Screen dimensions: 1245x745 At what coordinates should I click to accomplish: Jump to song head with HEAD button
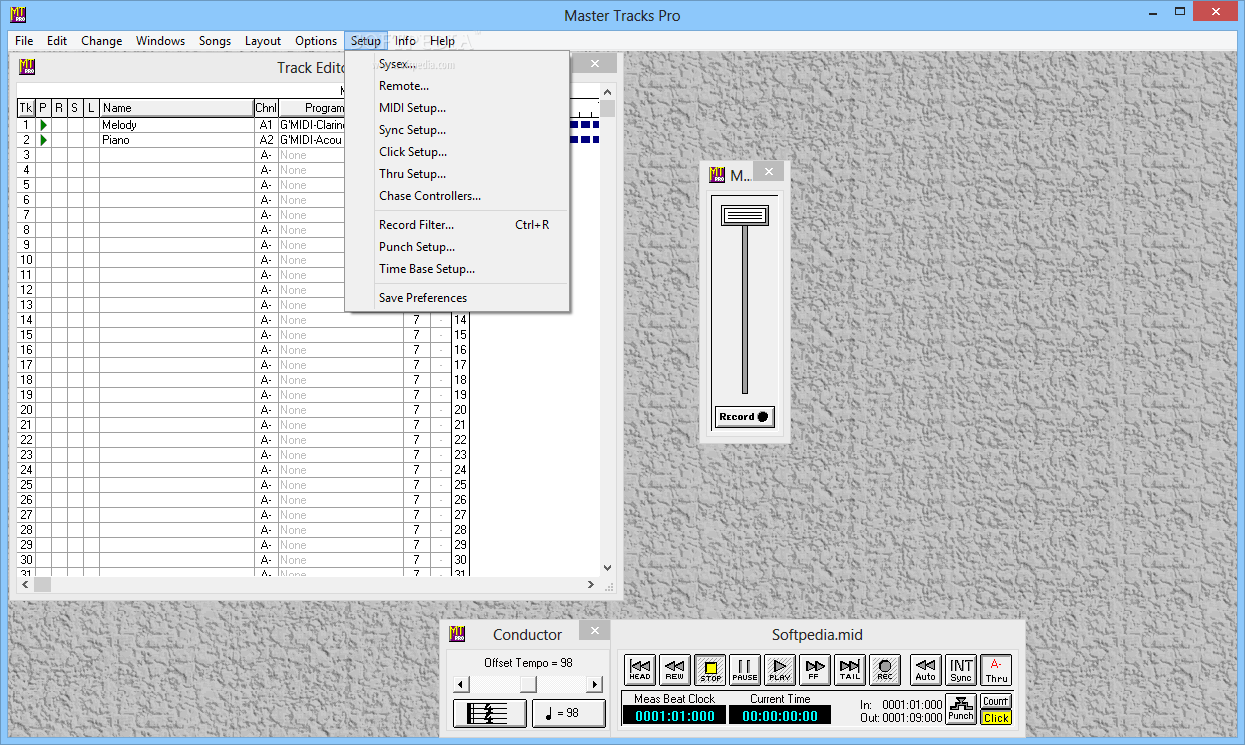tap(640, 669)
